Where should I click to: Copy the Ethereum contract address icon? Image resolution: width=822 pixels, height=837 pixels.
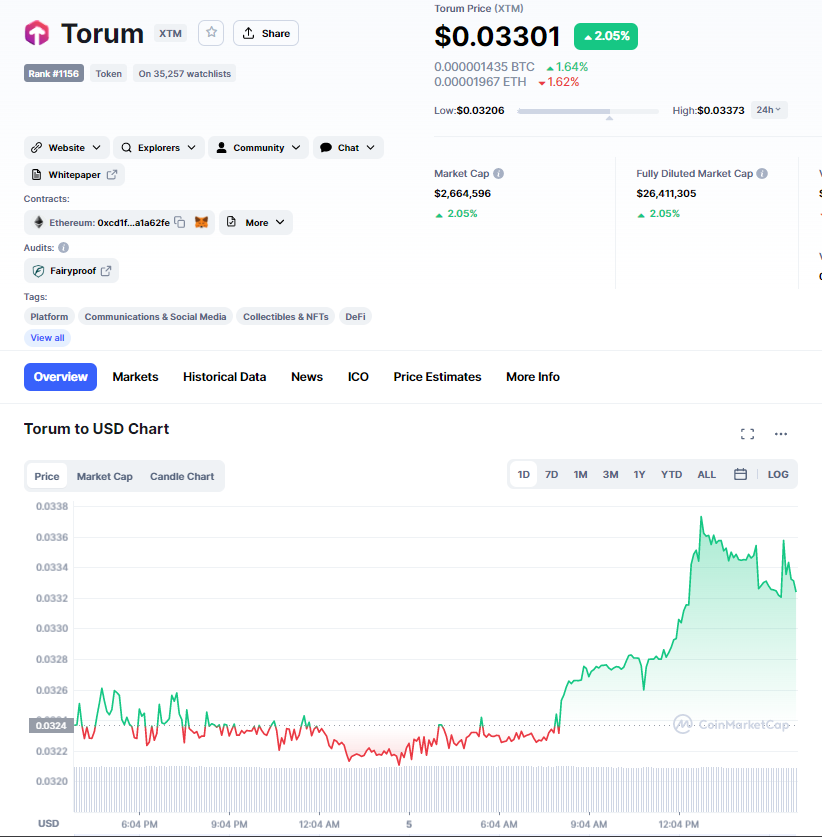[180, 222]
